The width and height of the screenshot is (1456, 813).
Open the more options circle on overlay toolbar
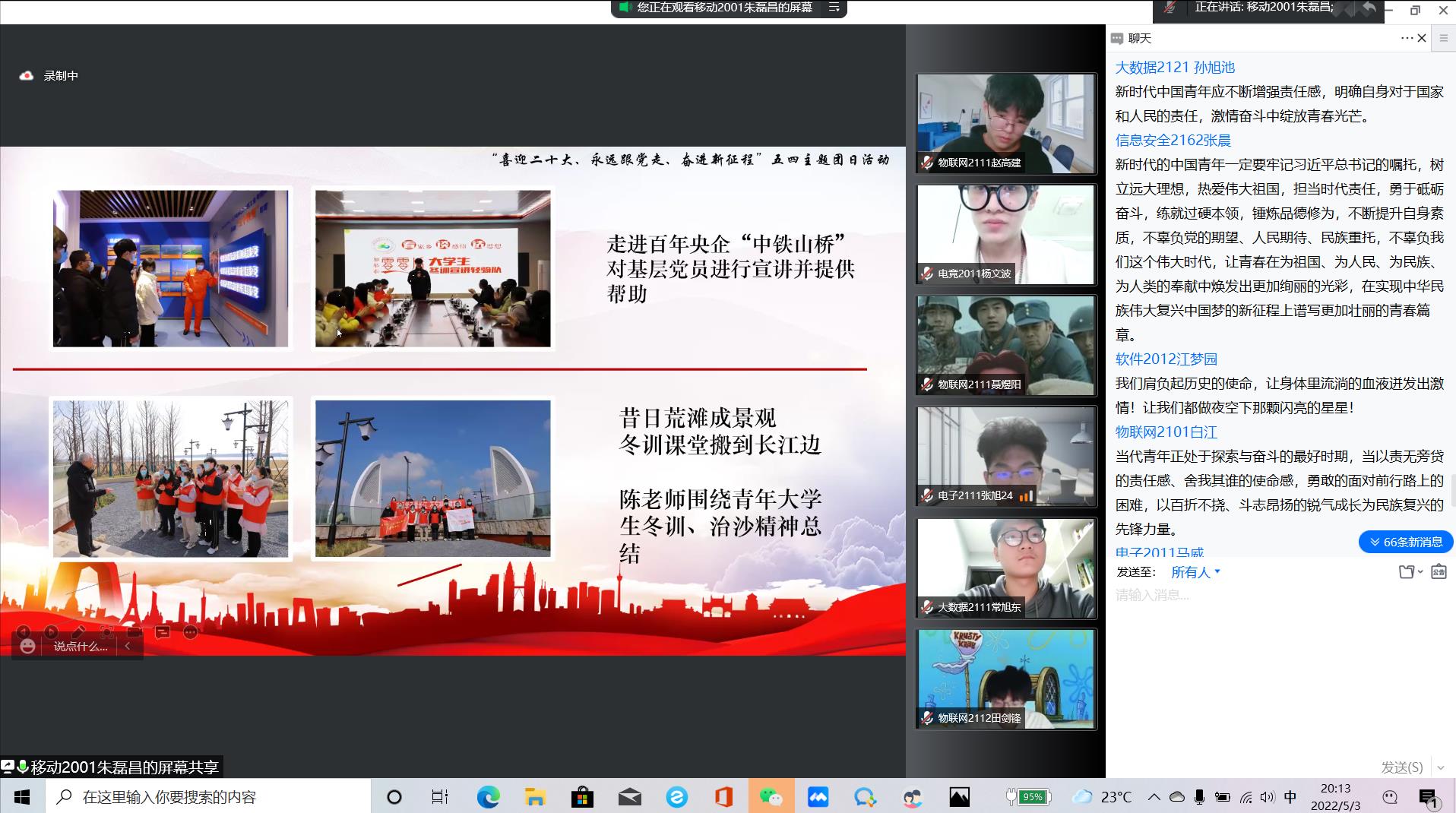pyautogui.click(x=191, y=632)
